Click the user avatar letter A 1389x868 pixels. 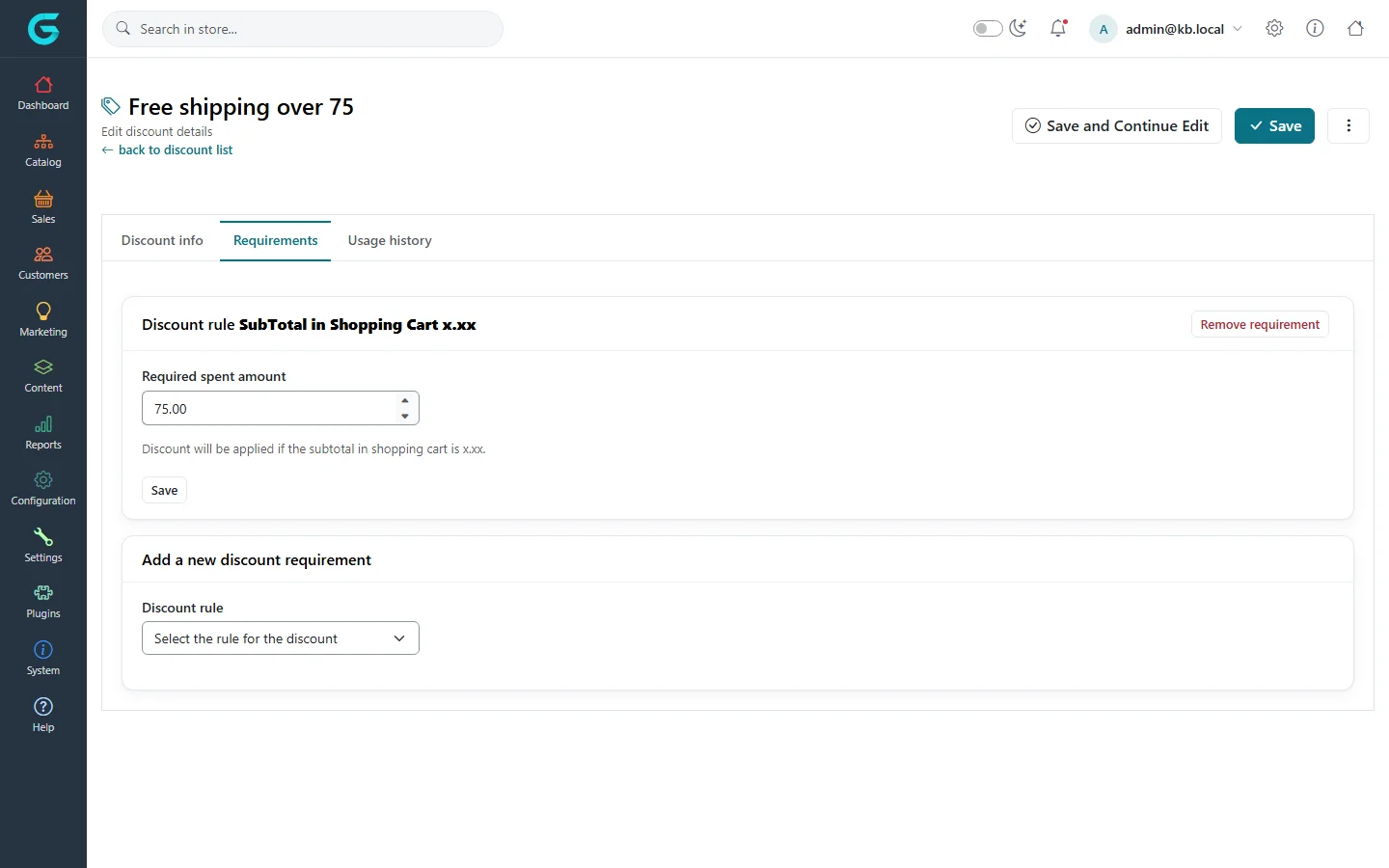point(1103,29)
